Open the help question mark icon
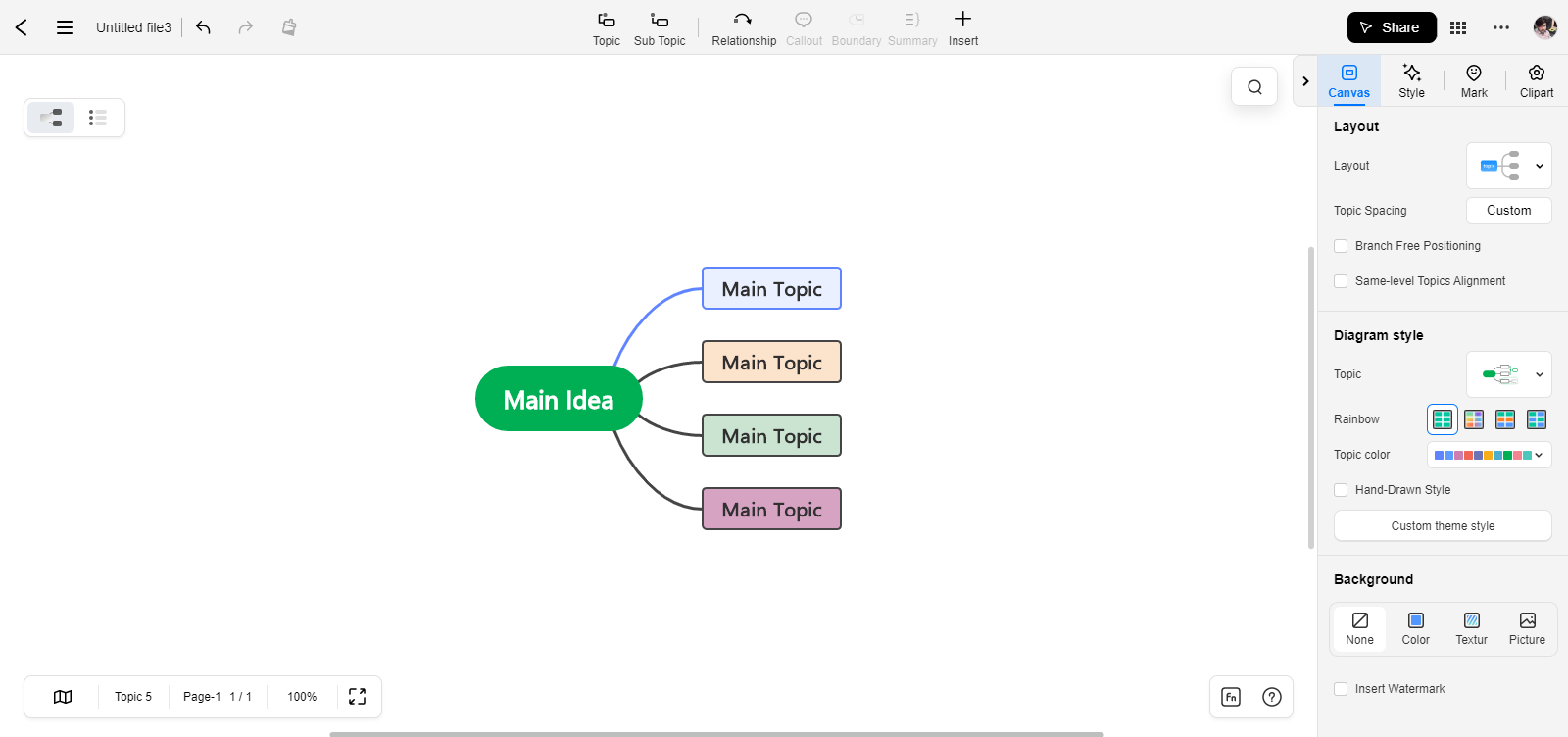Screen dimensions: 1568x737 1272,697
